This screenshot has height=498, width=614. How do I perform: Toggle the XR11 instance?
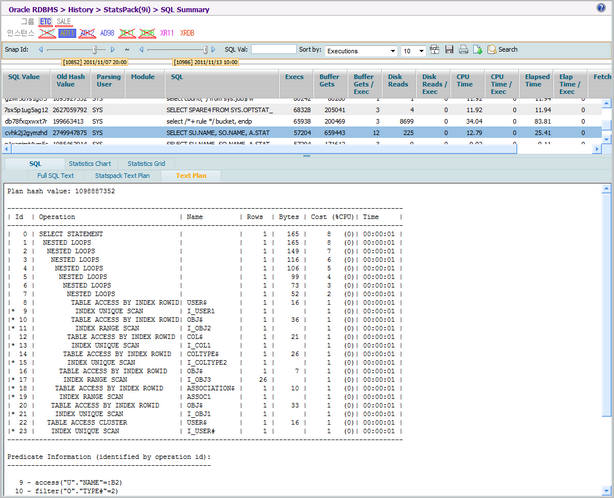166,33
